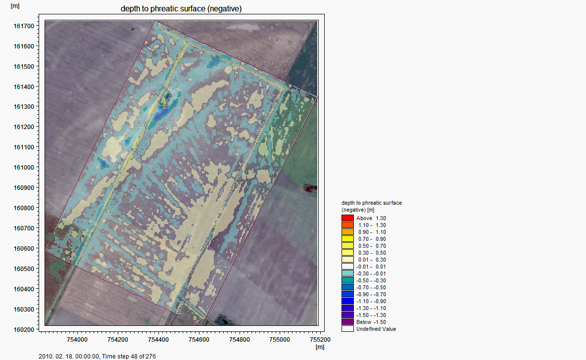Screen dimensions: 586x360
Task: Click the plot title 'depth to phreatic surface (negative)'
Action: (181, 9)
